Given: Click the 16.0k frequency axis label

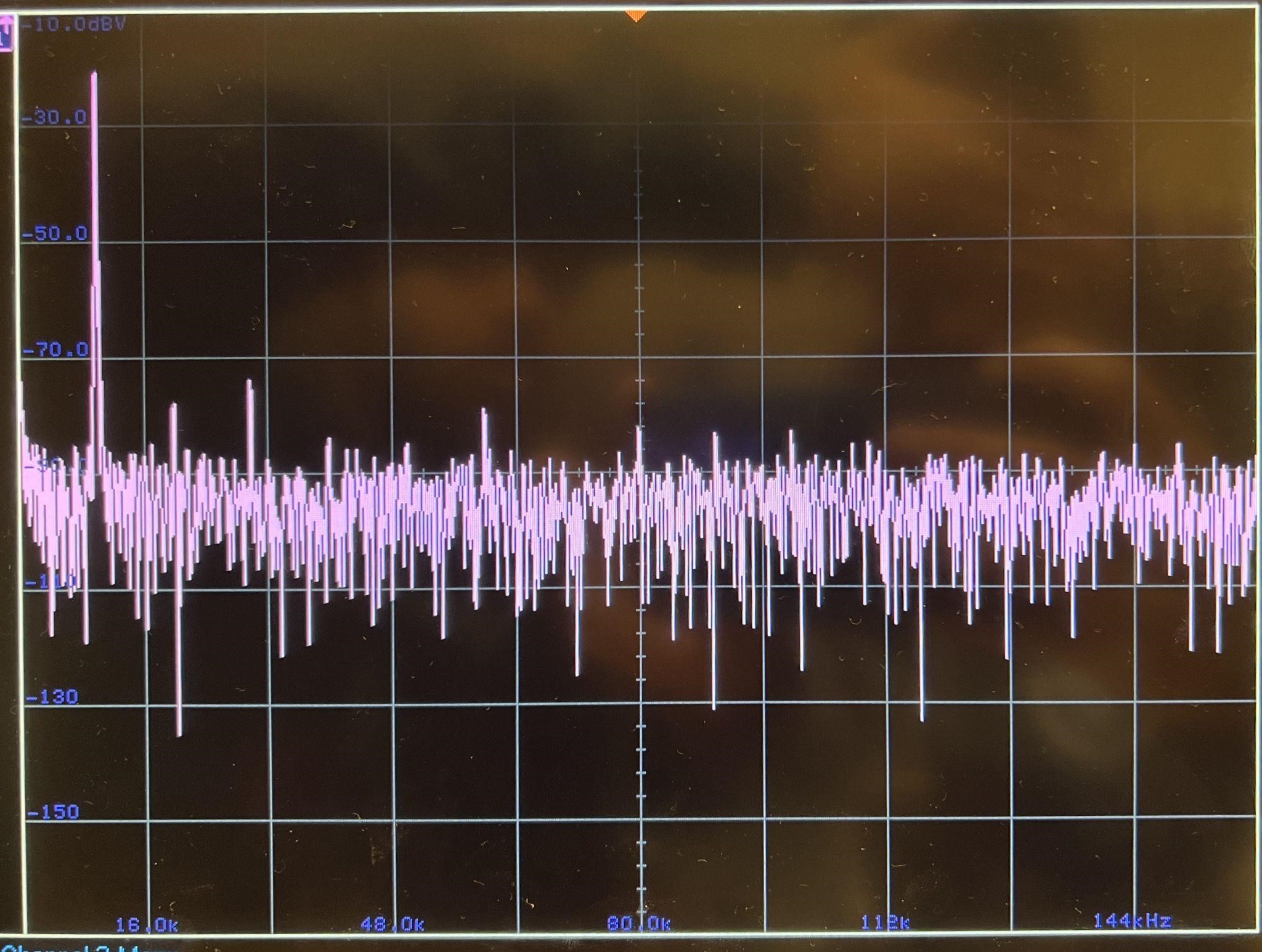Looking at the screenshot, I should [x=147, y=925].
